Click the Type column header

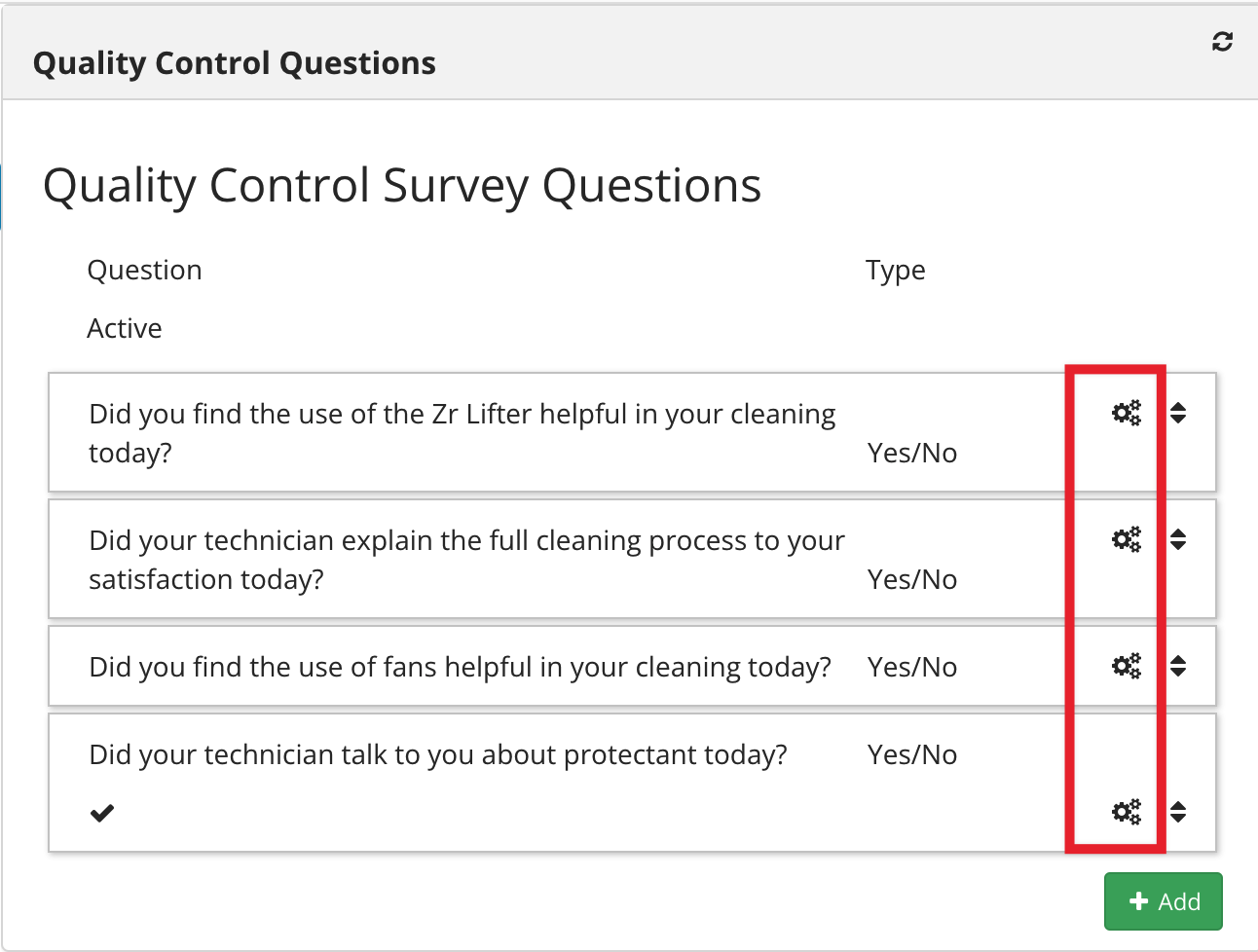[896, 271]
